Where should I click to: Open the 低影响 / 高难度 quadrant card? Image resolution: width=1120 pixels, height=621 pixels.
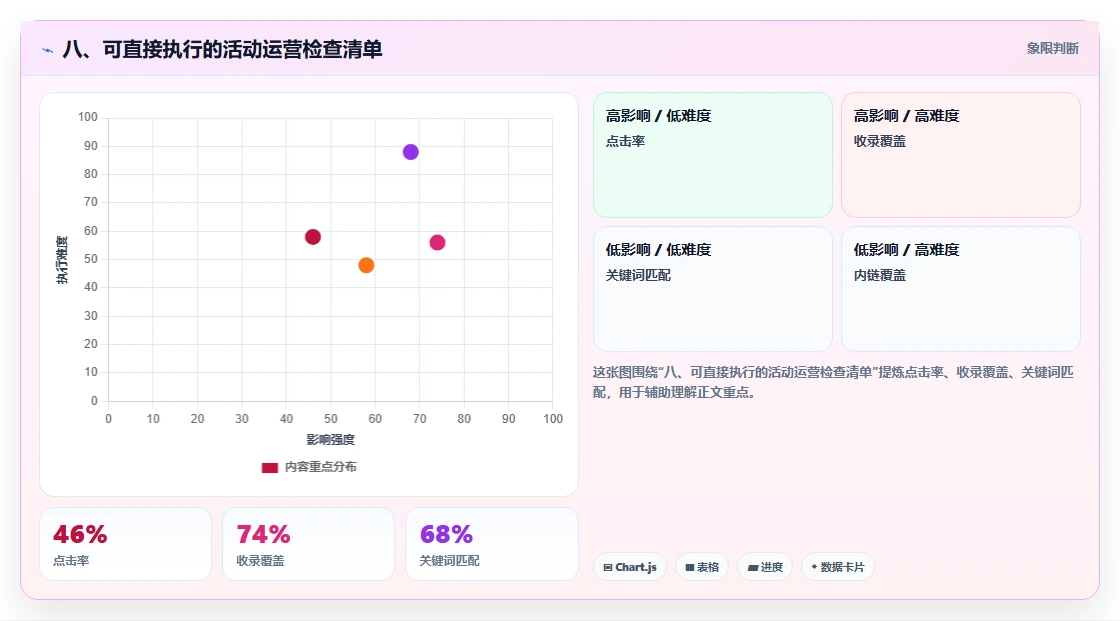point(961,289)
